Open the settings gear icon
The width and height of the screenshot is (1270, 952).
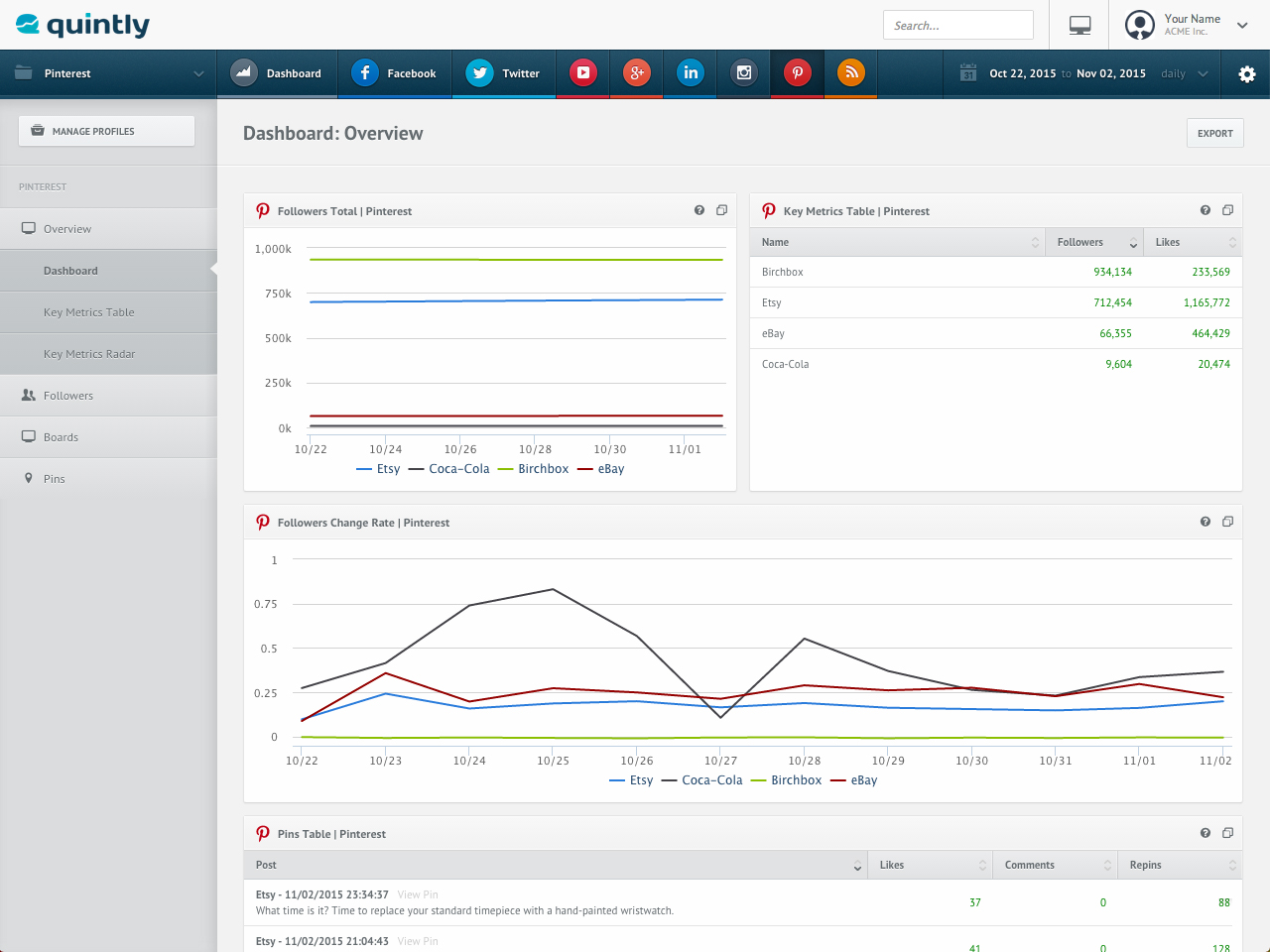pos(1247,73)
